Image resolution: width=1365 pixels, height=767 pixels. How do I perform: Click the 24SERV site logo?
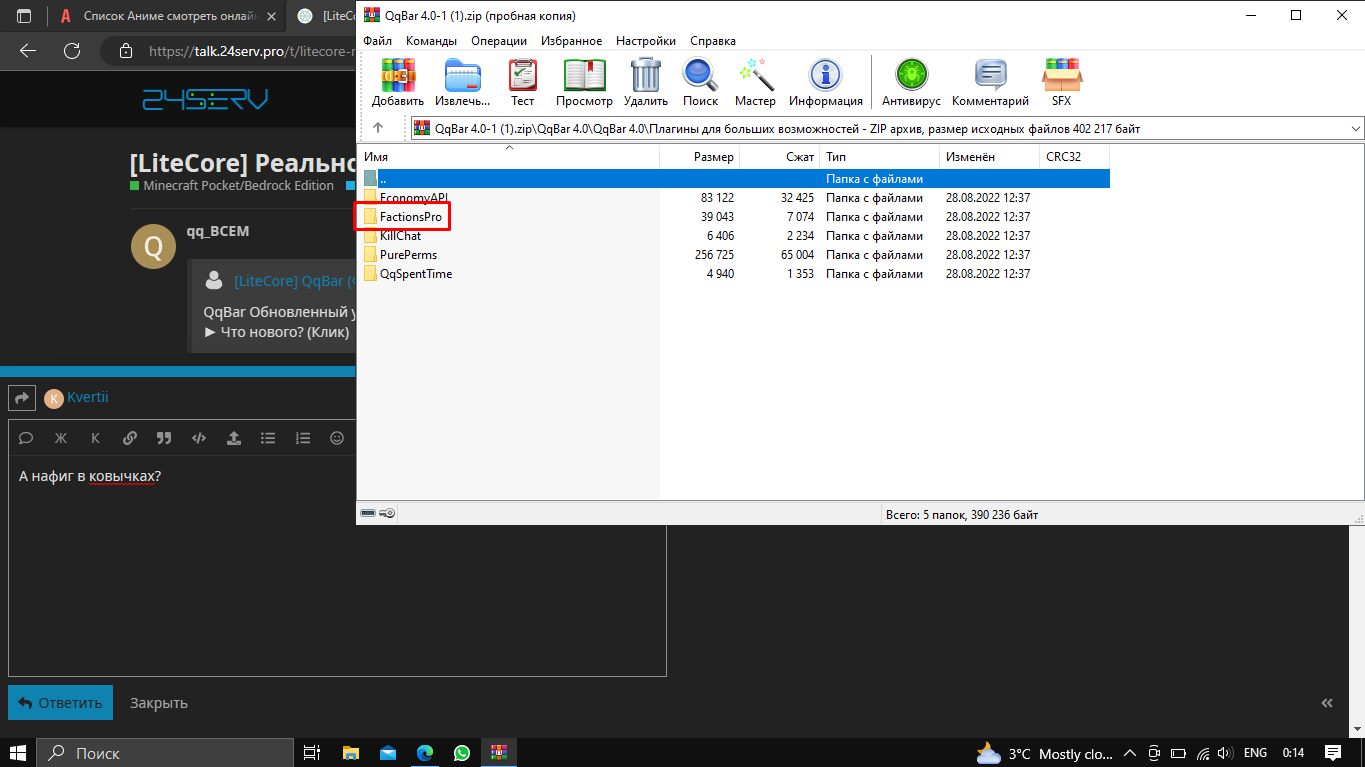click(205, 99)
